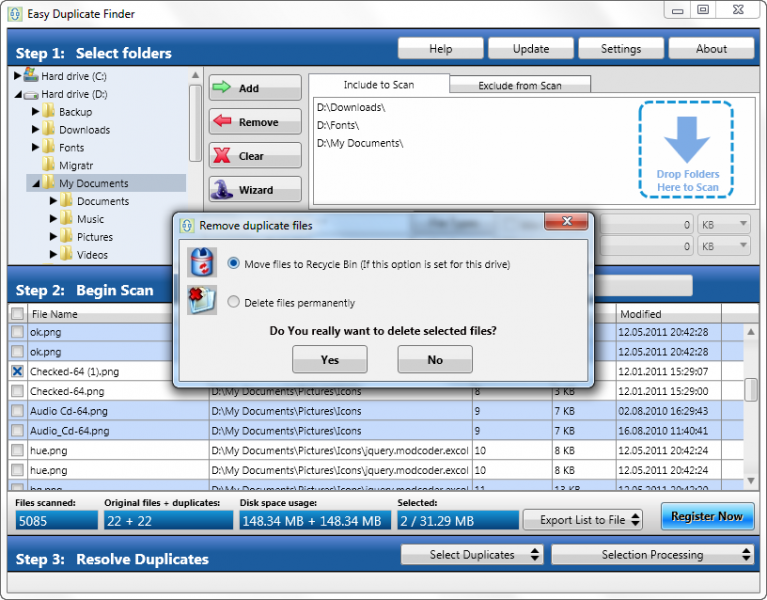Screen dimensions: 767x600
Task: Click the Migratr folder icon
Action: pyautogui.click(x=48, y=165)
